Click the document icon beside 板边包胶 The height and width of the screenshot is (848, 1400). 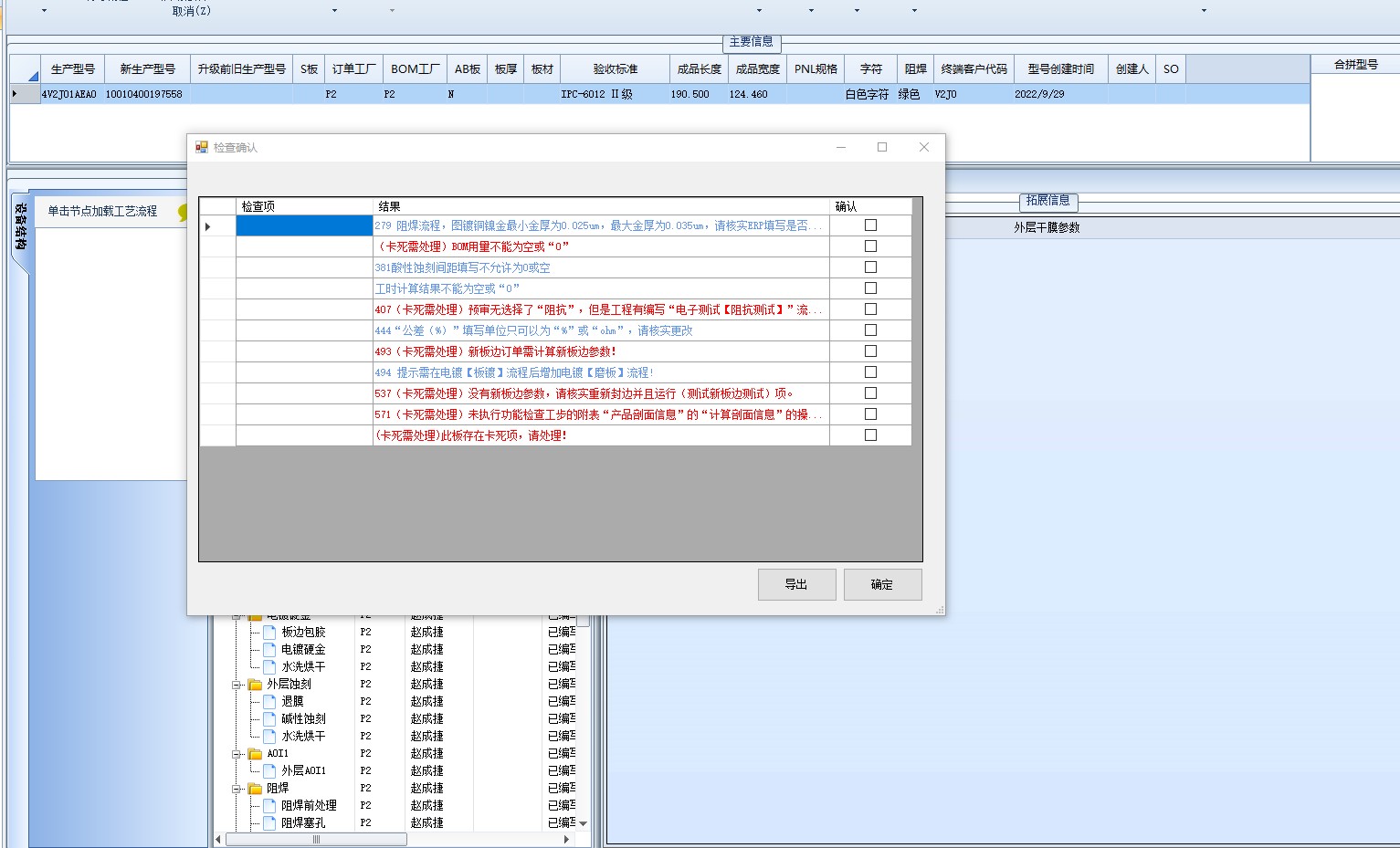tap(269, 632)
